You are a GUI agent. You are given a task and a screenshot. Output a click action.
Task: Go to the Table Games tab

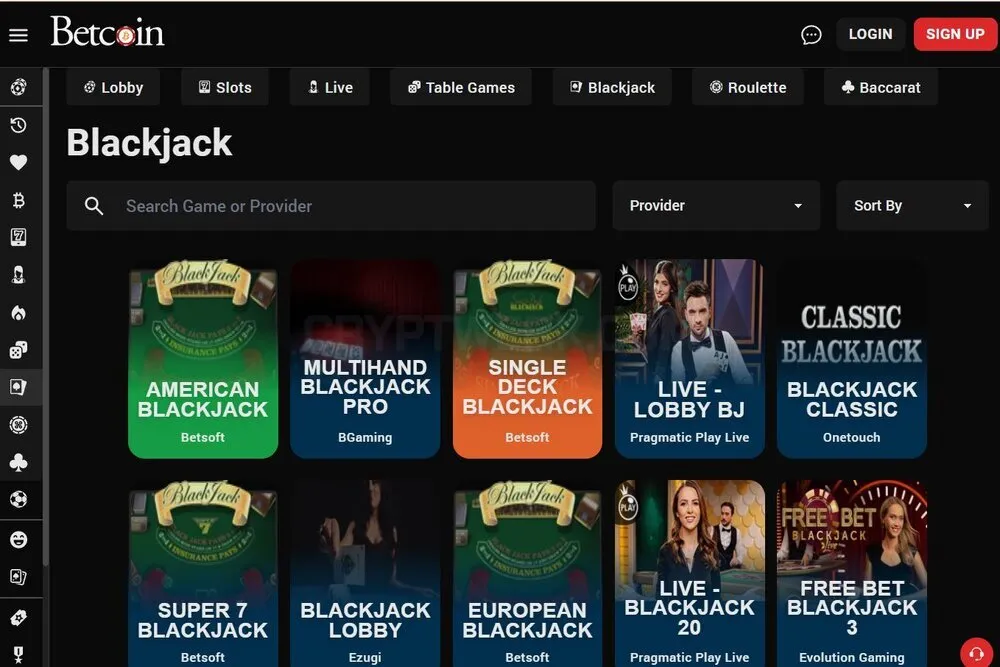[x=461, y=87]
